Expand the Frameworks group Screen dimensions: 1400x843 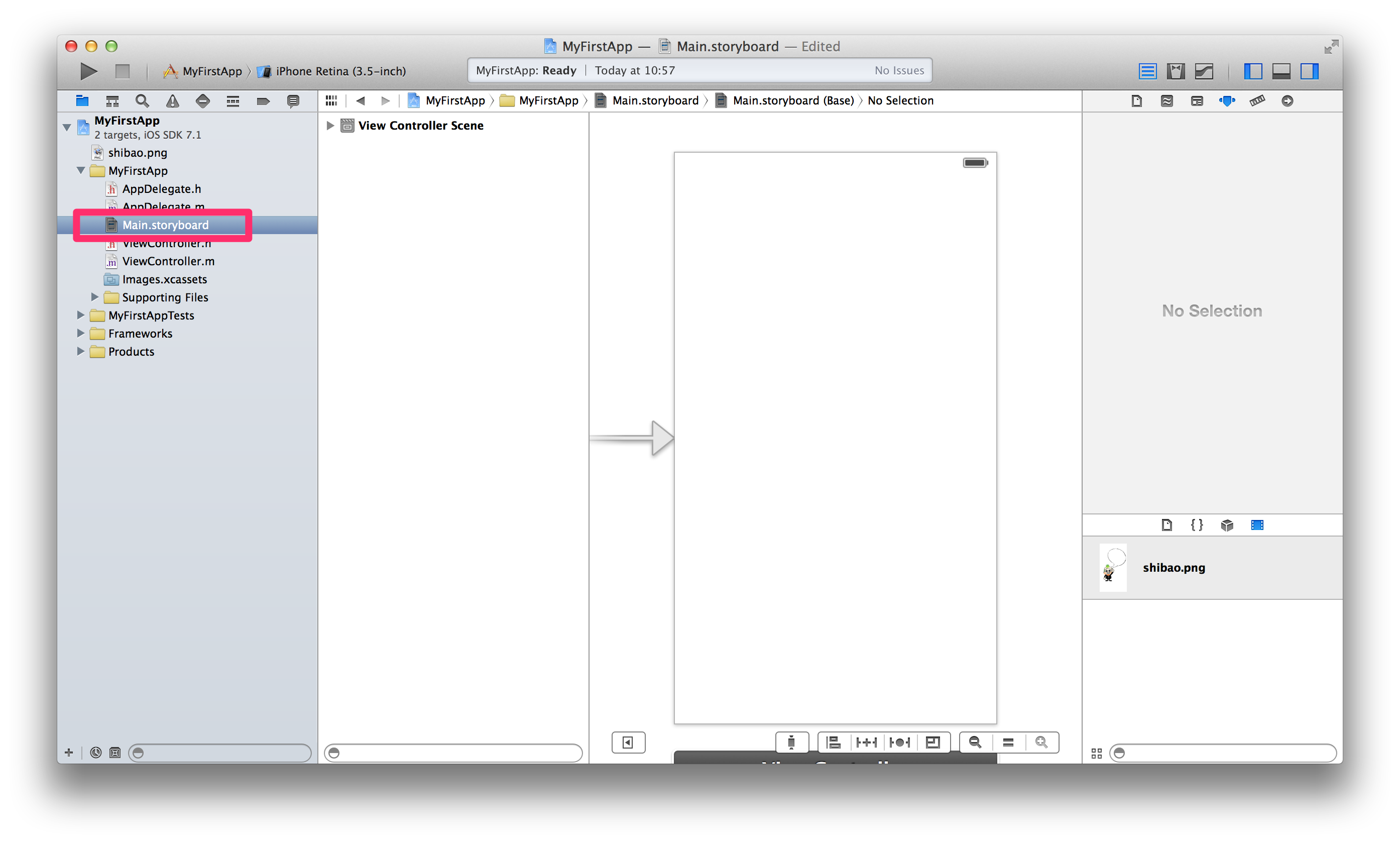coord(81,334)
